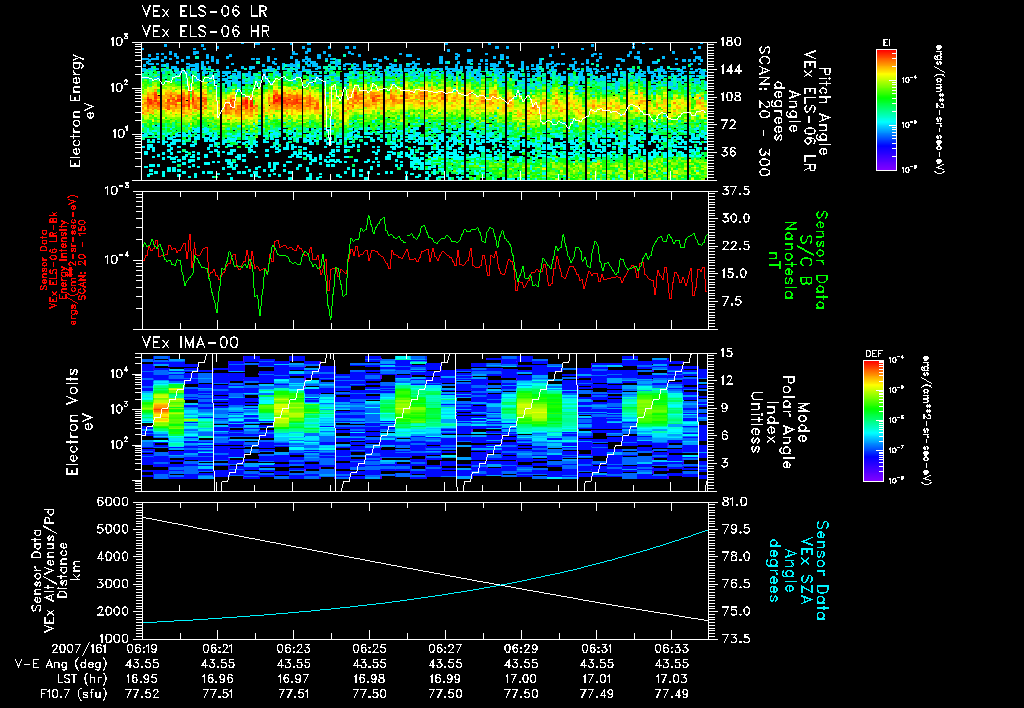Click the LST value 17.01
1024x708 pixels.
coord(596,679)
